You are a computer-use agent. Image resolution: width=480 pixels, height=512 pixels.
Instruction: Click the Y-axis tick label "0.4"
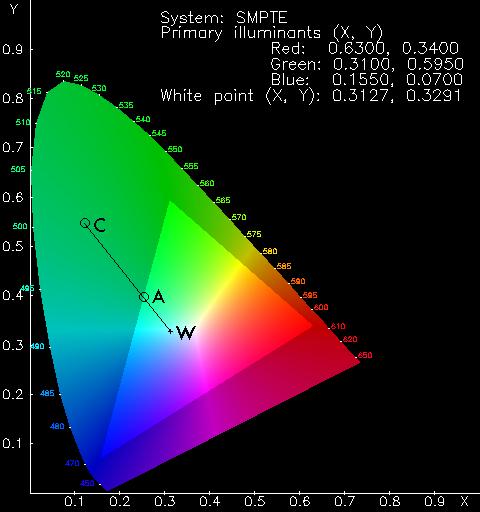(x=13, y=295)
